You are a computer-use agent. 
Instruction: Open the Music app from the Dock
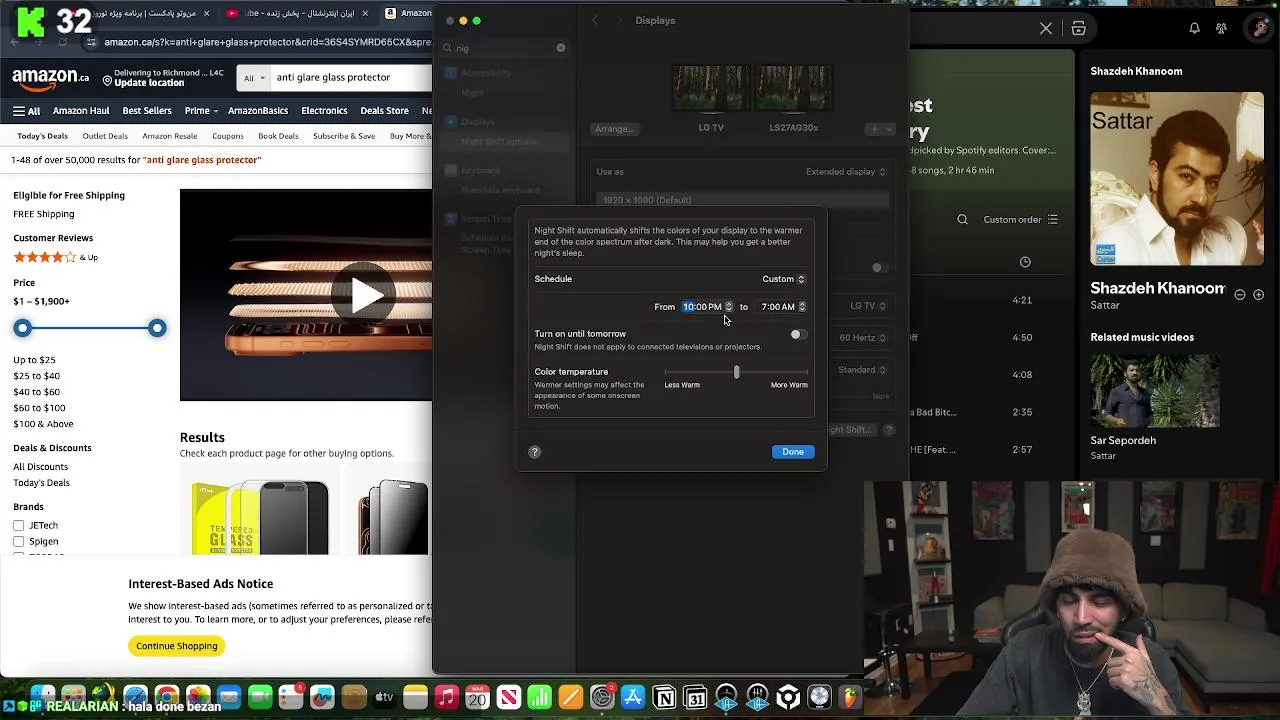447,697
